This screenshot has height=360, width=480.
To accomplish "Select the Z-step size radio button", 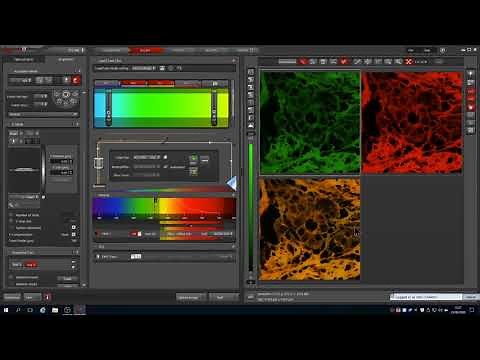I will click(x=11, y=221).
